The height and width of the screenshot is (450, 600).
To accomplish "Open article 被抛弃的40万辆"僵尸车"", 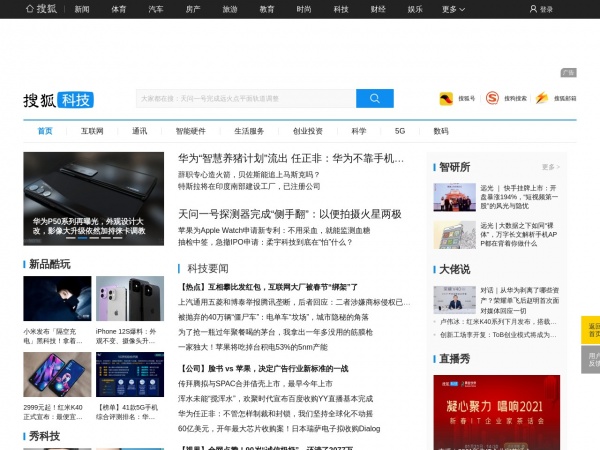I will (273, 317).
